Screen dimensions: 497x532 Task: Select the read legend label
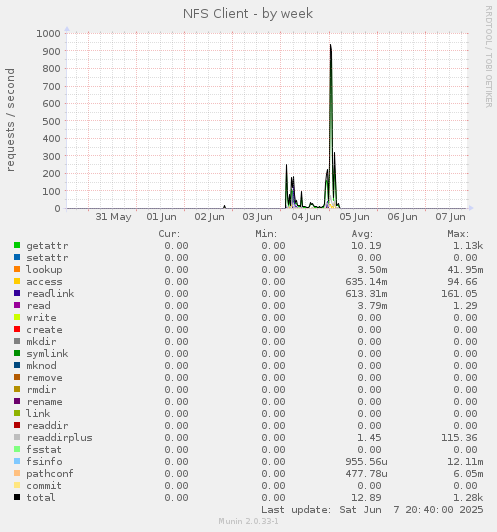pyautogui.click(x=38, y=306)
